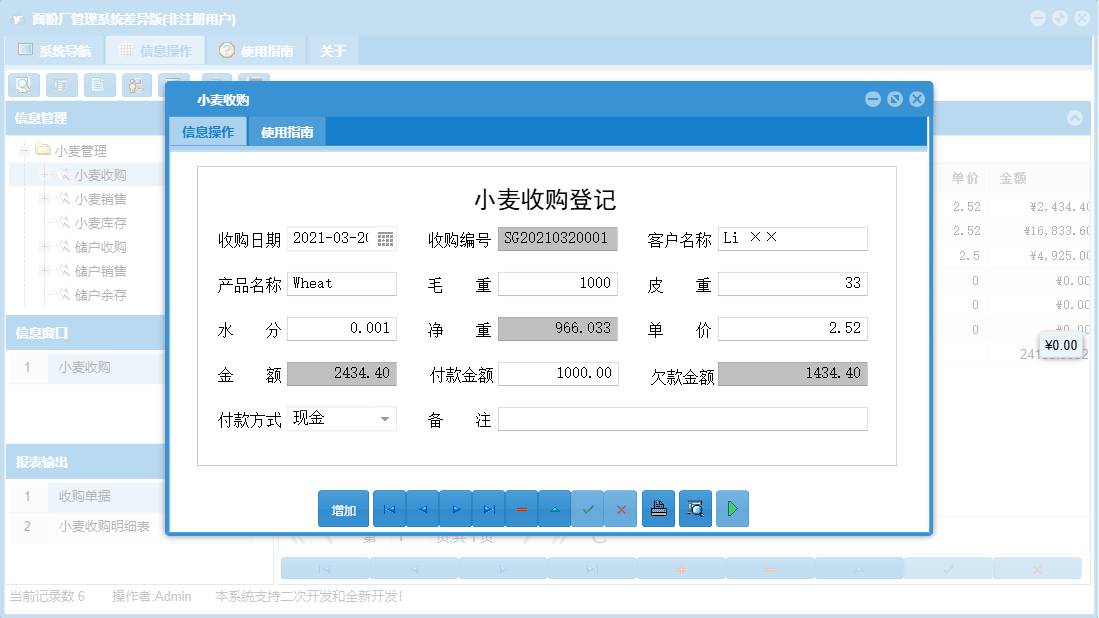Image resolution: width=1099 pixels, height=618 pixels.
Task: Go to the previous record
Action: click(x=422, y=508)
